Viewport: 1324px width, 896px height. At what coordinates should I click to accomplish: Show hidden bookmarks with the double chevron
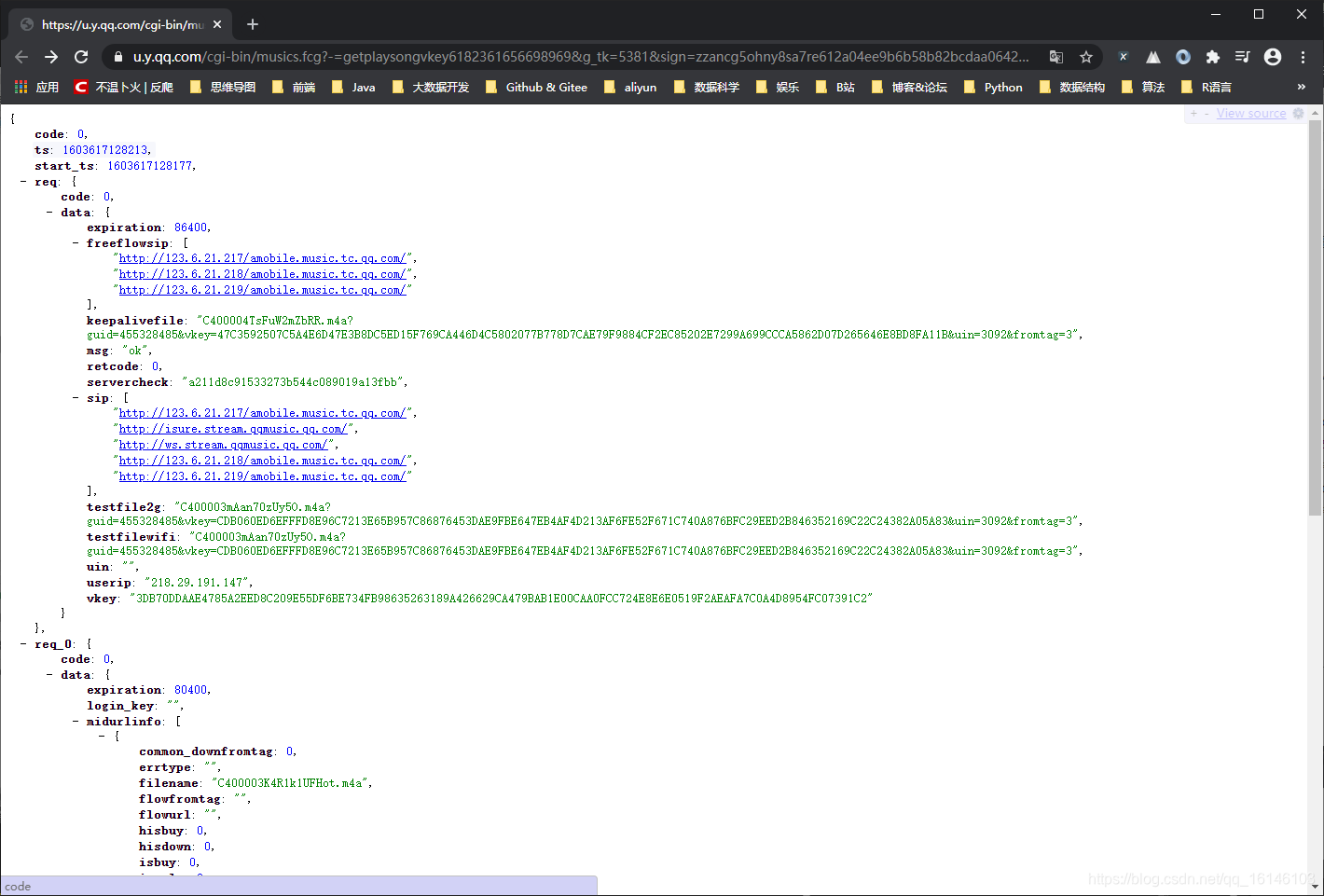tap(1302, 87)
